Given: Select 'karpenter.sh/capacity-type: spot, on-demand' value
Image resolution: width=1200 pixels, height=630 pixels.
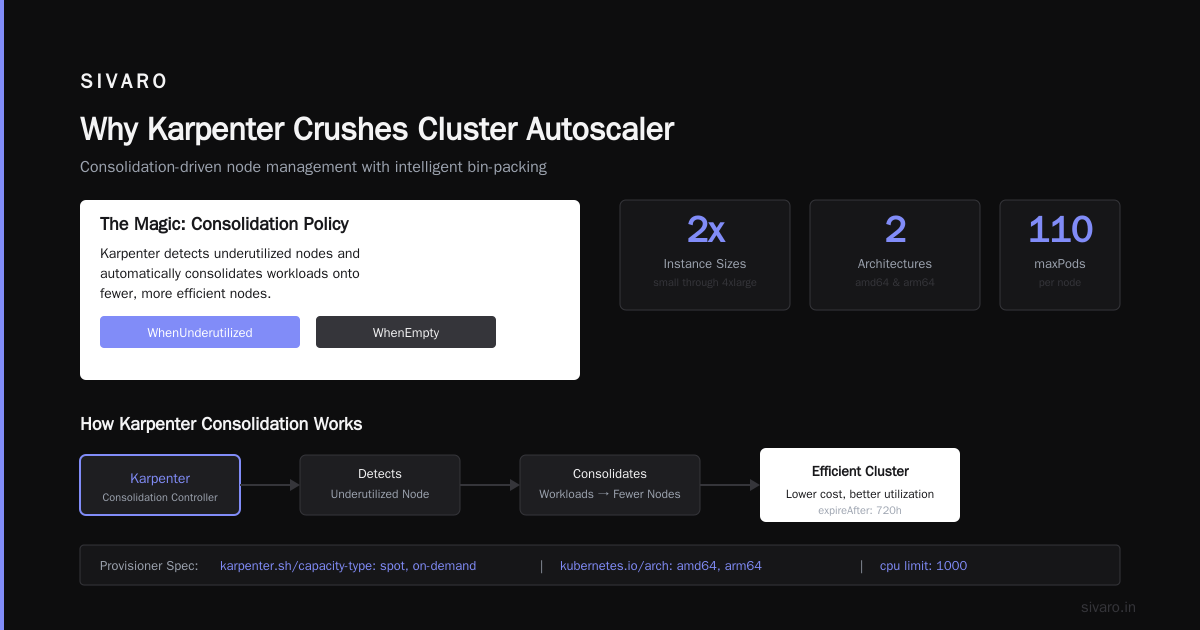Looking at the screenshot, I should click(x=348, y=566).
